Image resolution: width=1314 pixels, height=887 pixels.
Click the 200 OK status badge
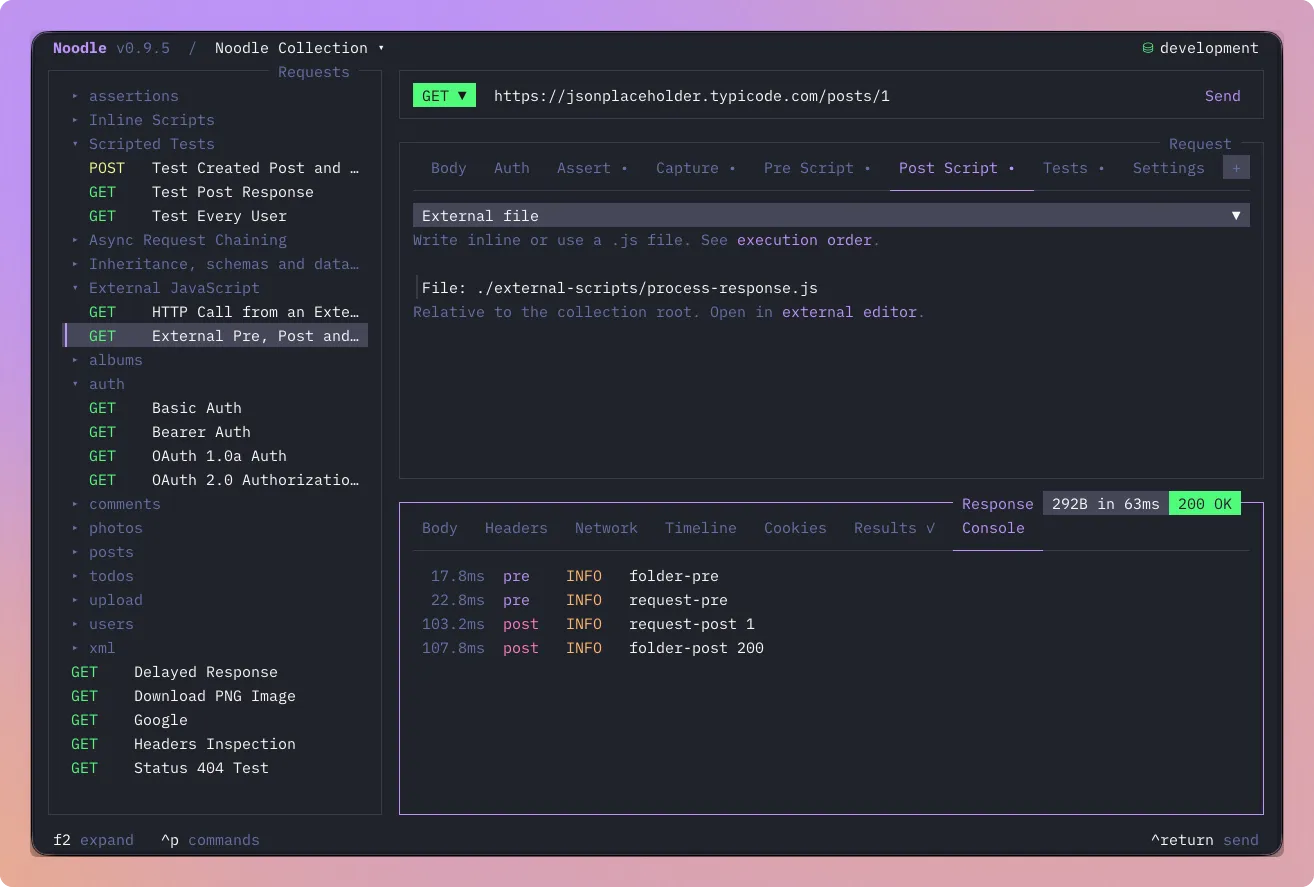pyautogui.click(x=1205, y=504)
